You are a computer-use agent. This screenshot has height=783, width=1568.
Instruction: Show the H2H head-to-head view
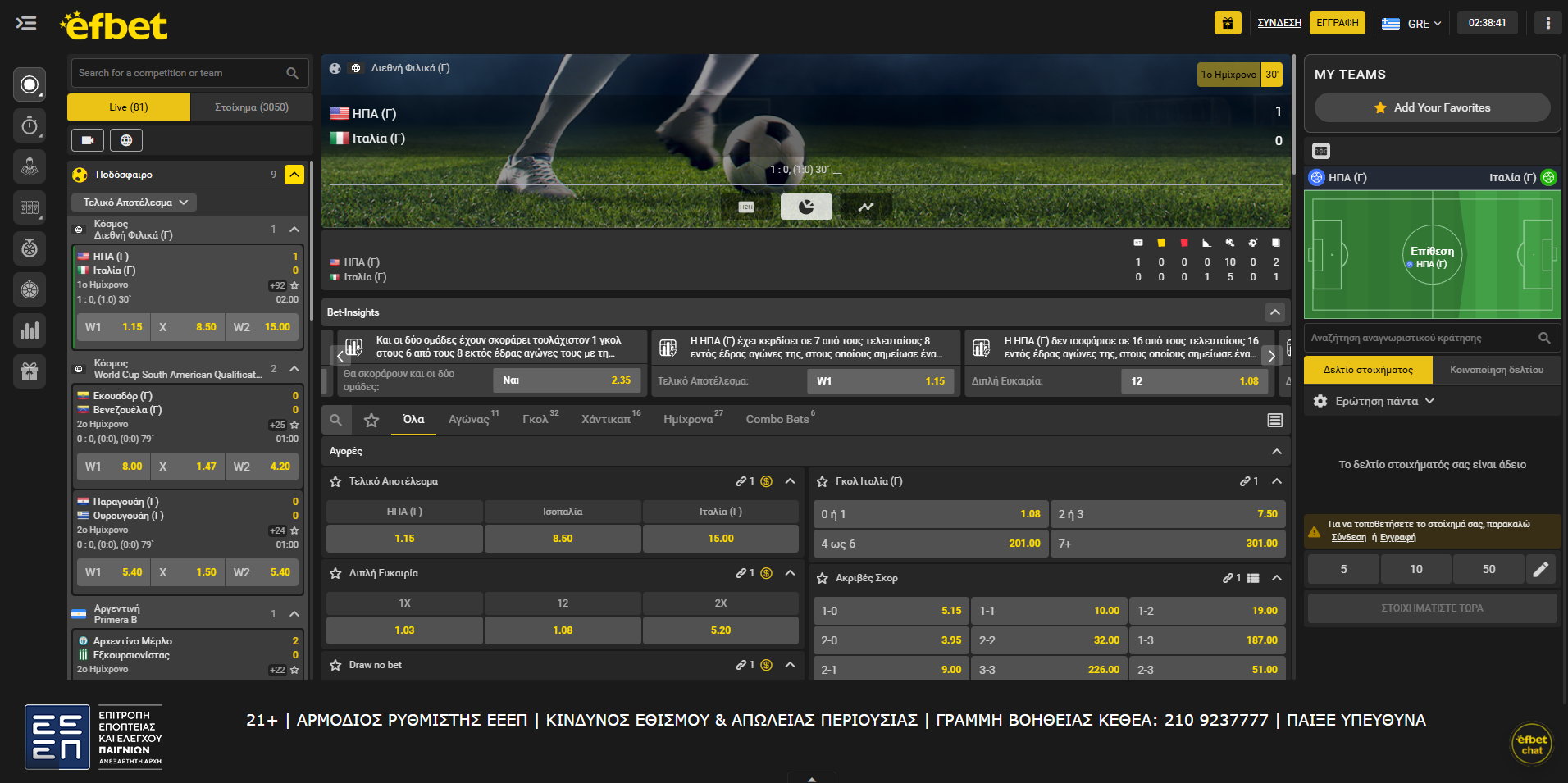click(x=745, y=207)
